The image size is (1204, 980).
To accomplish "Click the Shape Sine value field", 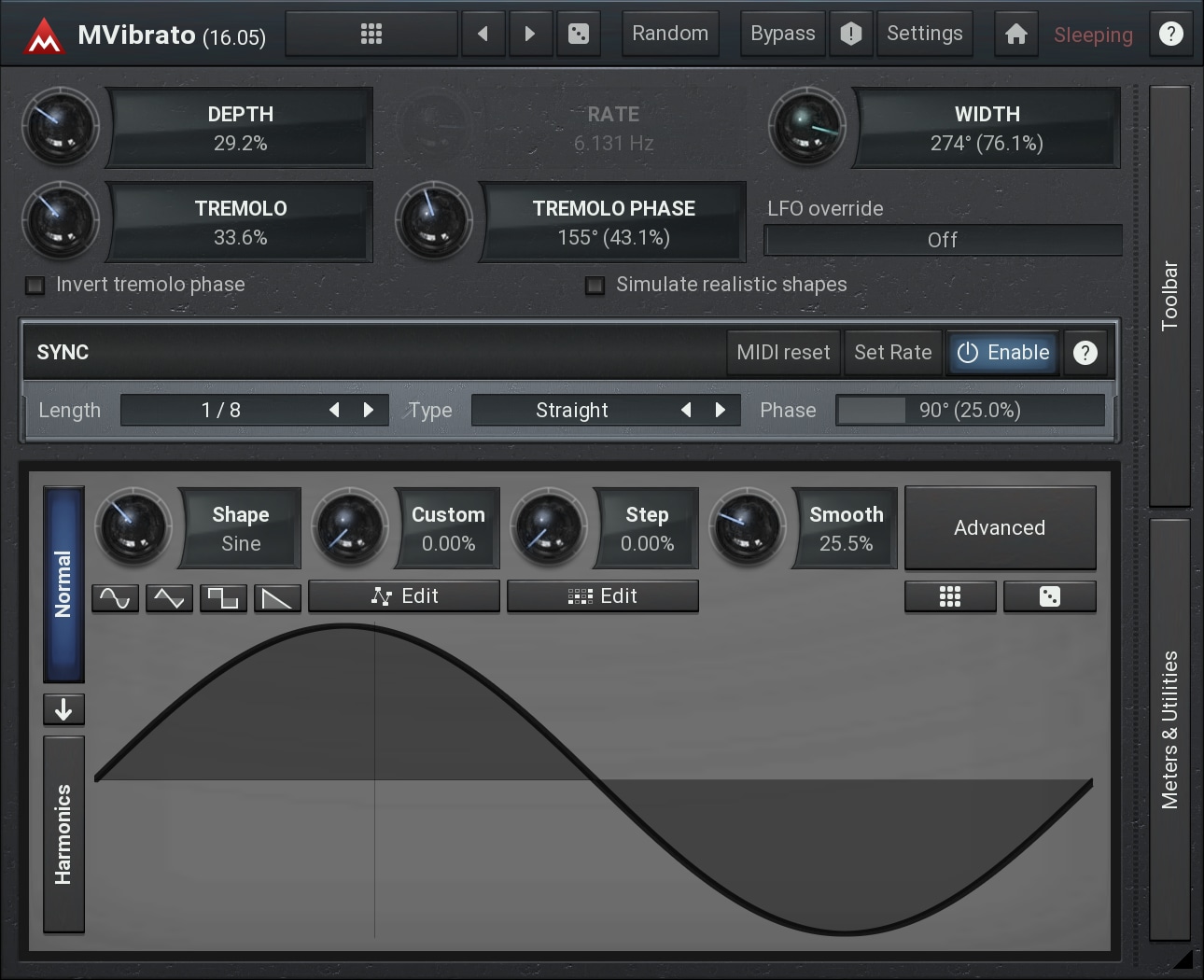I will (x=241, y=528).
